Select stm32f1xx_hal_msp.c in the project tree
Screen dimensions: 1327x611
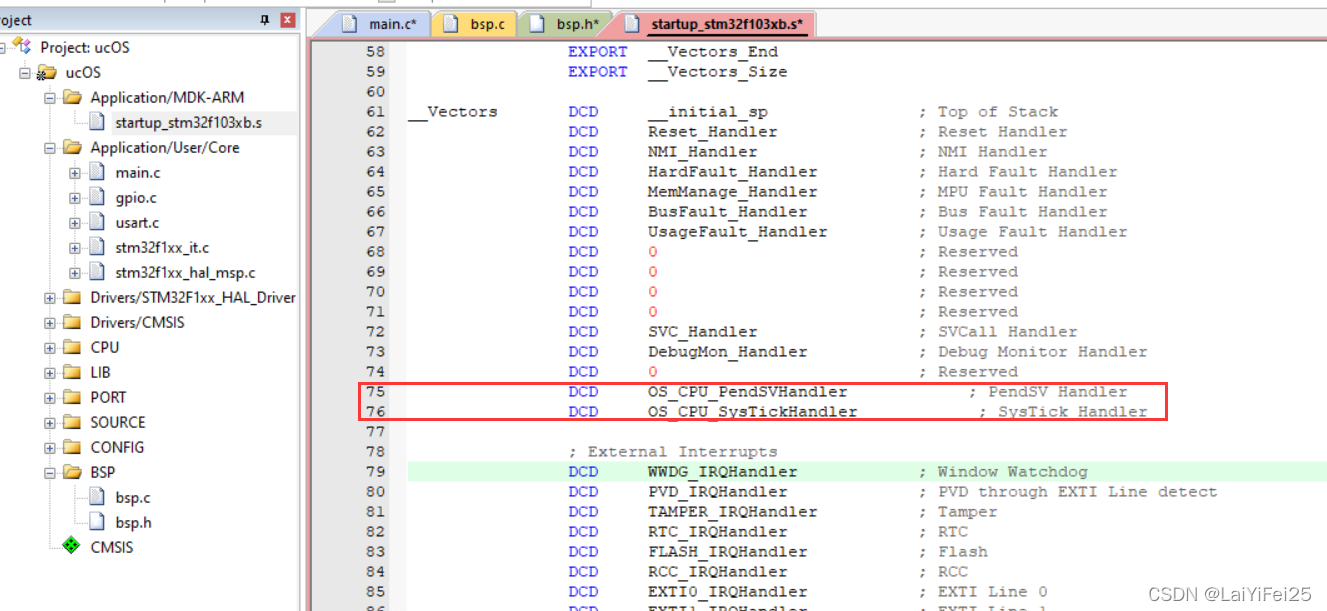[185, 272]
